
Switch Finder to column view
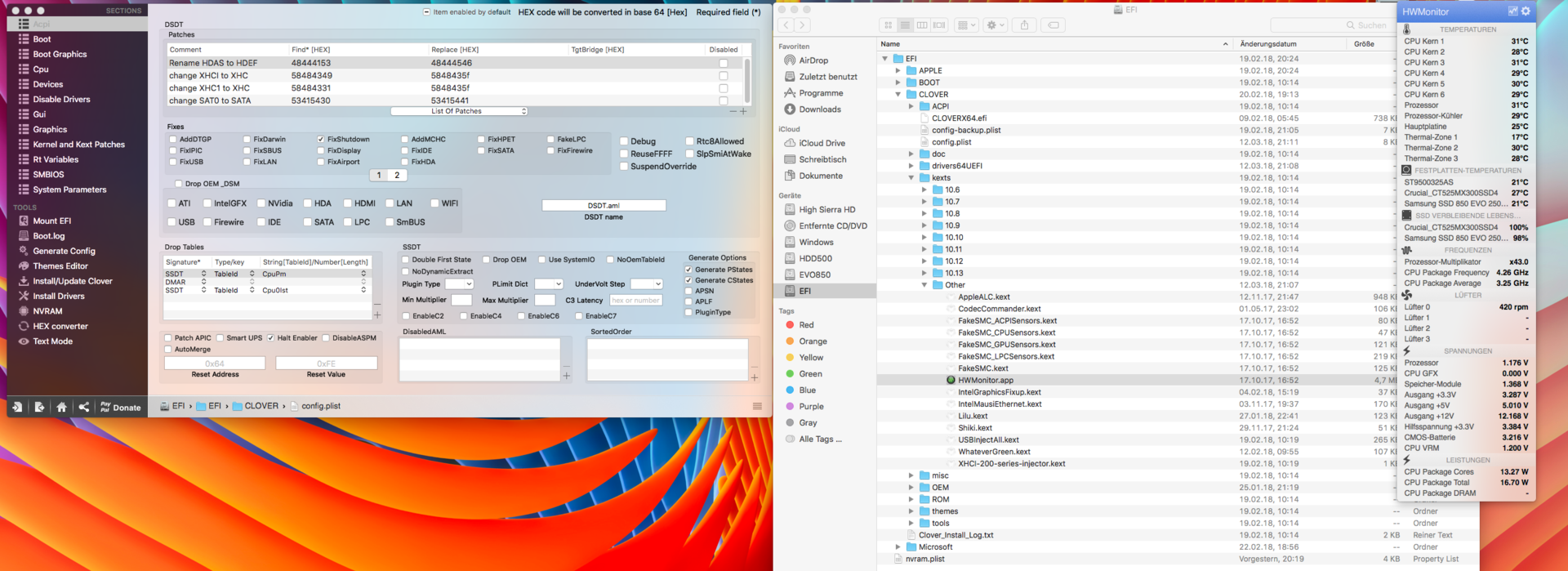click(x=922, y=25)
